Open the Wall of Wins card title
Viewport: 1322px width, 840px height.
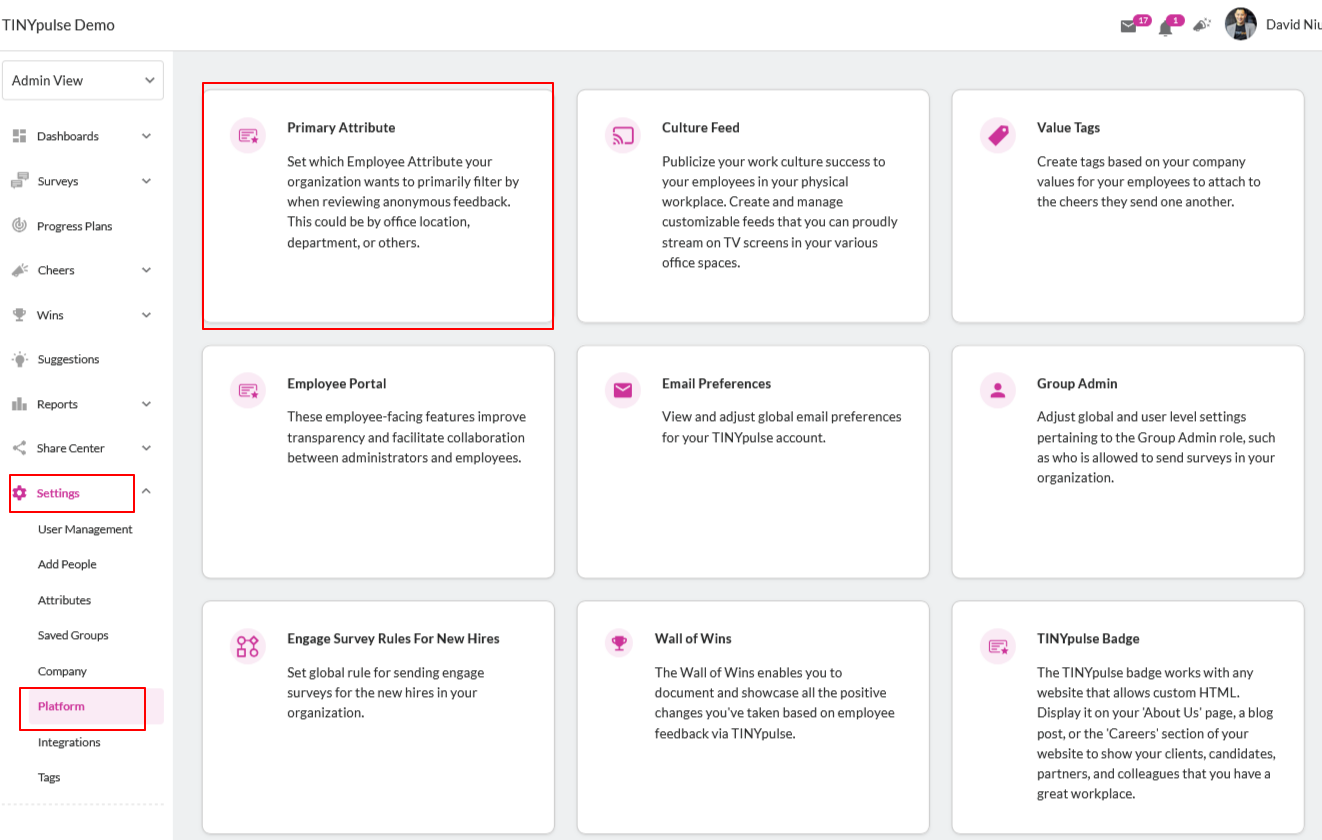(693, 638)
